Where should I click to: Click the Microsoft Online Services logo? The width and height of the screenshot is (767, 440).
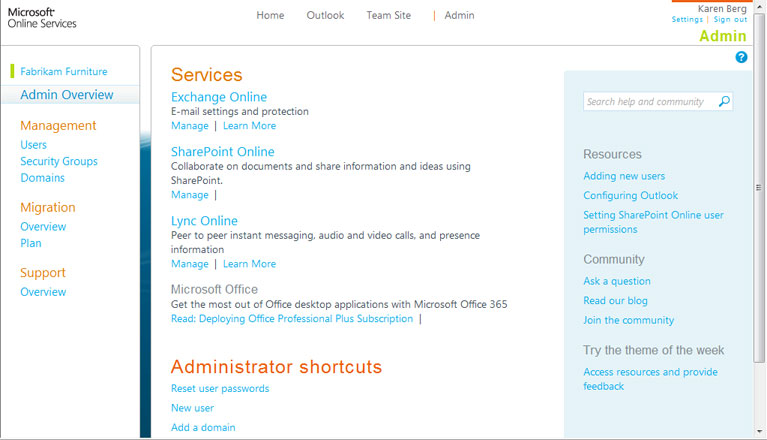pos(40,16)
